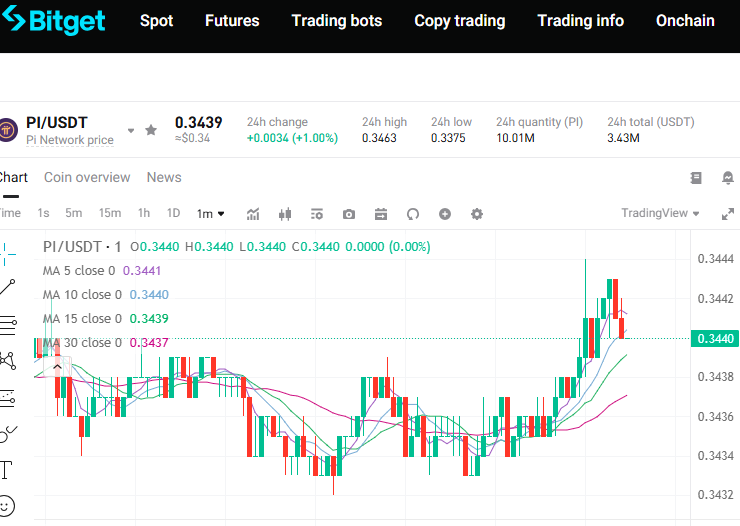Select the 1D timeframe
Viewport: 740px width, 526px height.
tap(173, 213)
